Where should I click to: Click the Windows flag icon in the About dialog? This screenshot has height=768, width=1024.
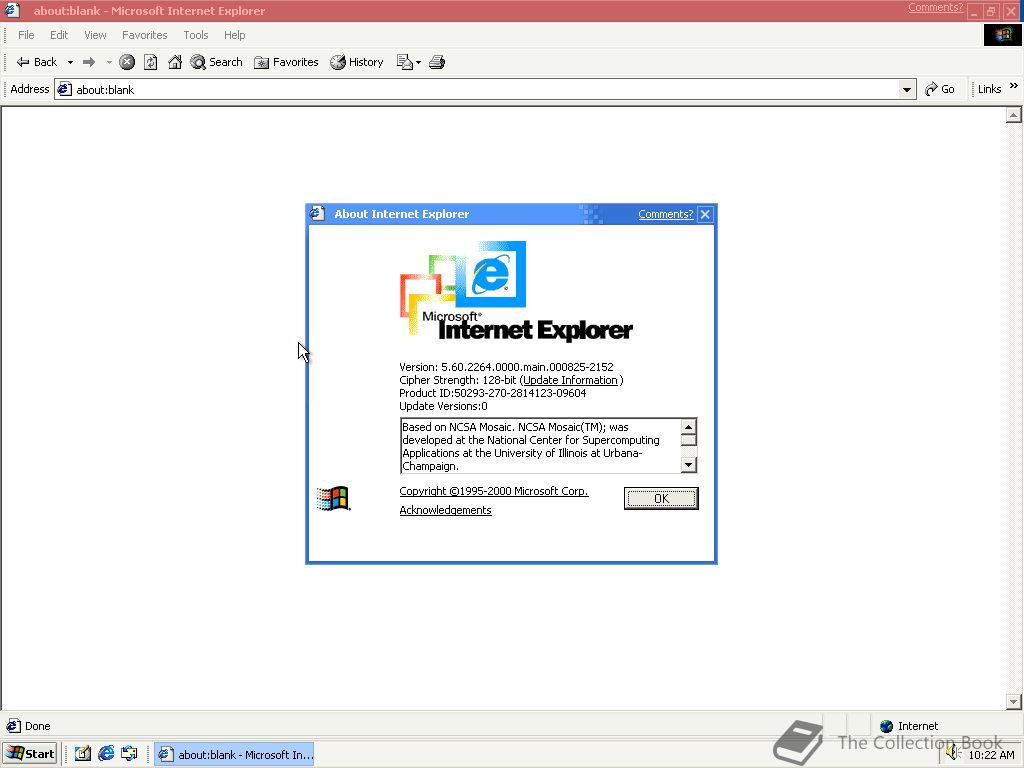pyautogui.click(x=333, y=499)
